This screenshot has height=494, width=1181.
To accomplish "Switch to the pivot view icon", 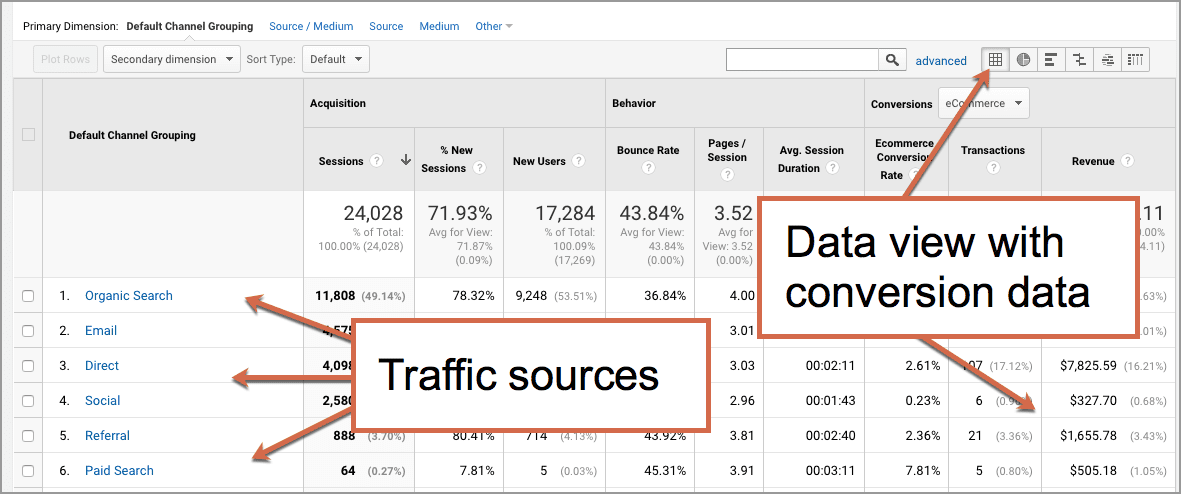I will (x=1136, y=59).
